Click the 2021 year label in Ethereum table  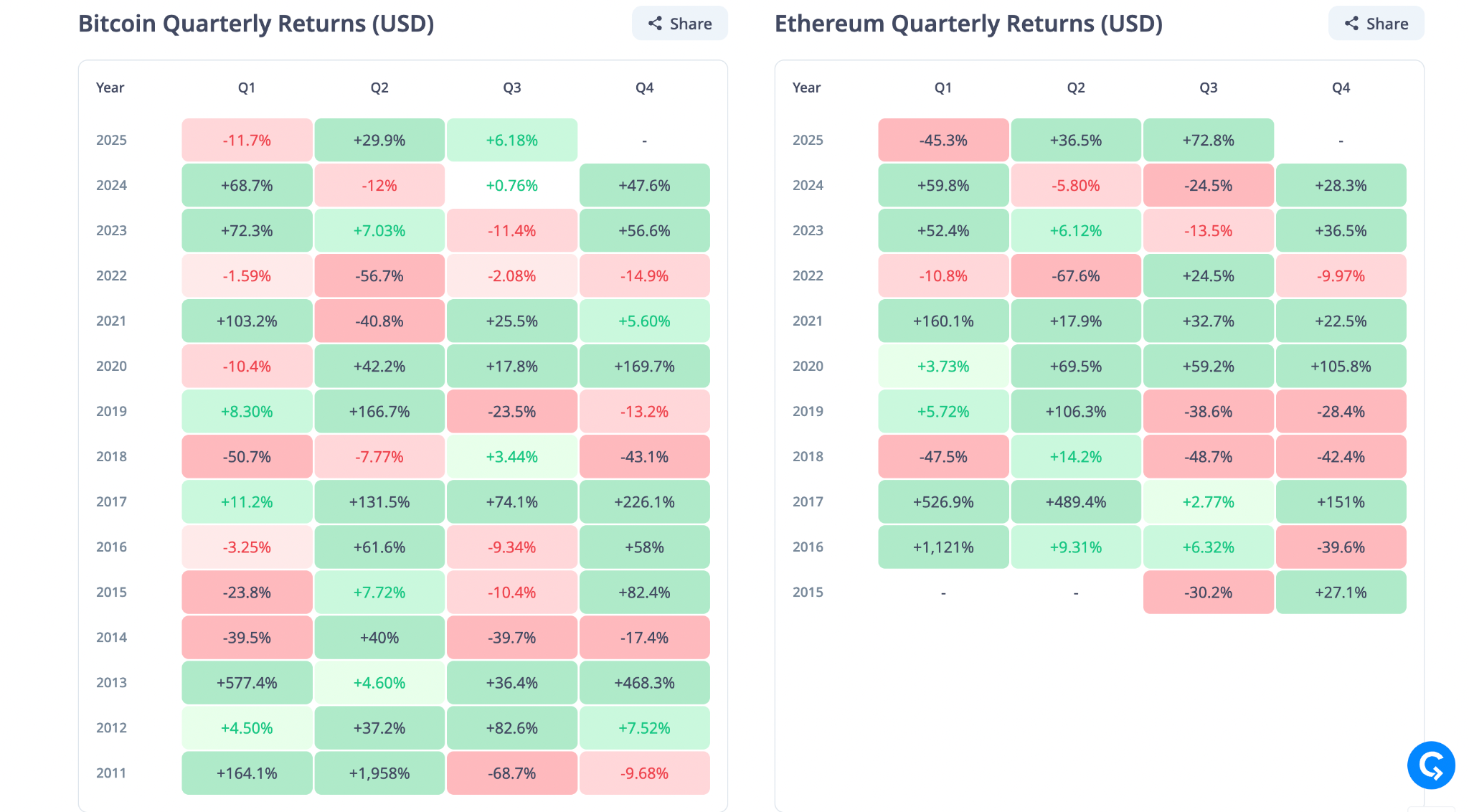coord(808,321)
